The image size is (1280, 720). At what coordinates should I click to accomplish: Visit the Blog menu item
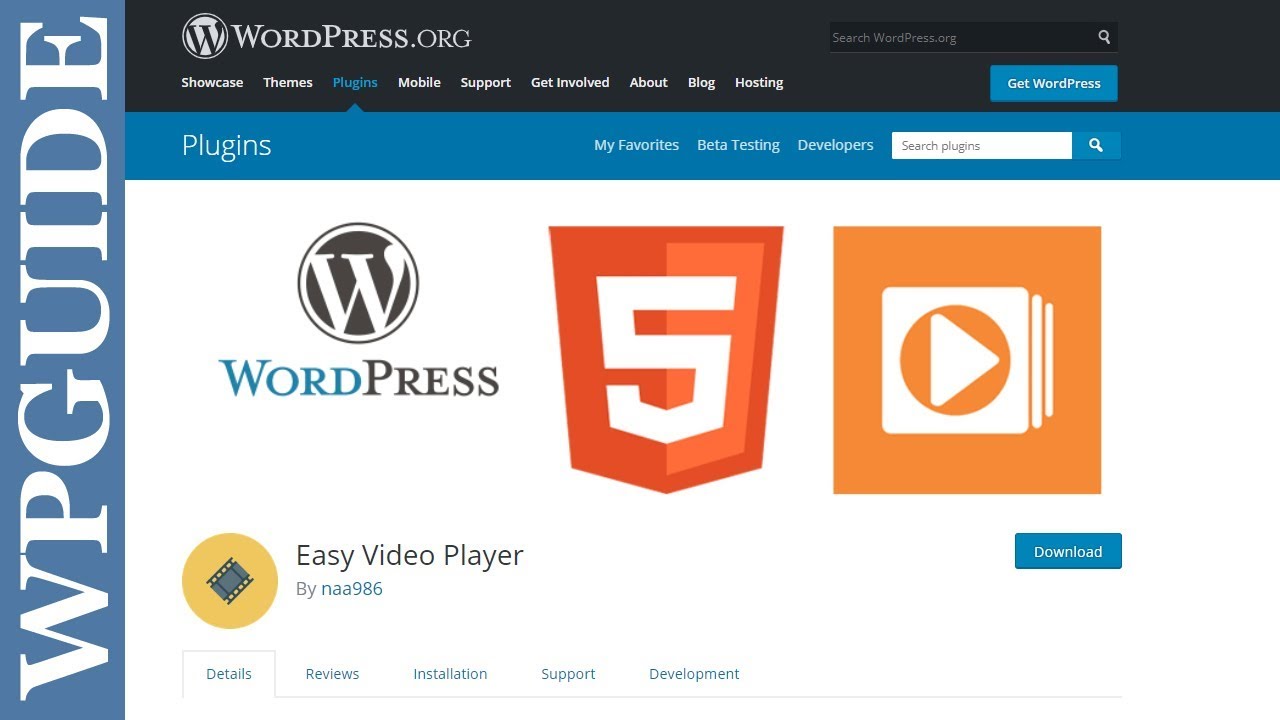[x=701, y=82]
